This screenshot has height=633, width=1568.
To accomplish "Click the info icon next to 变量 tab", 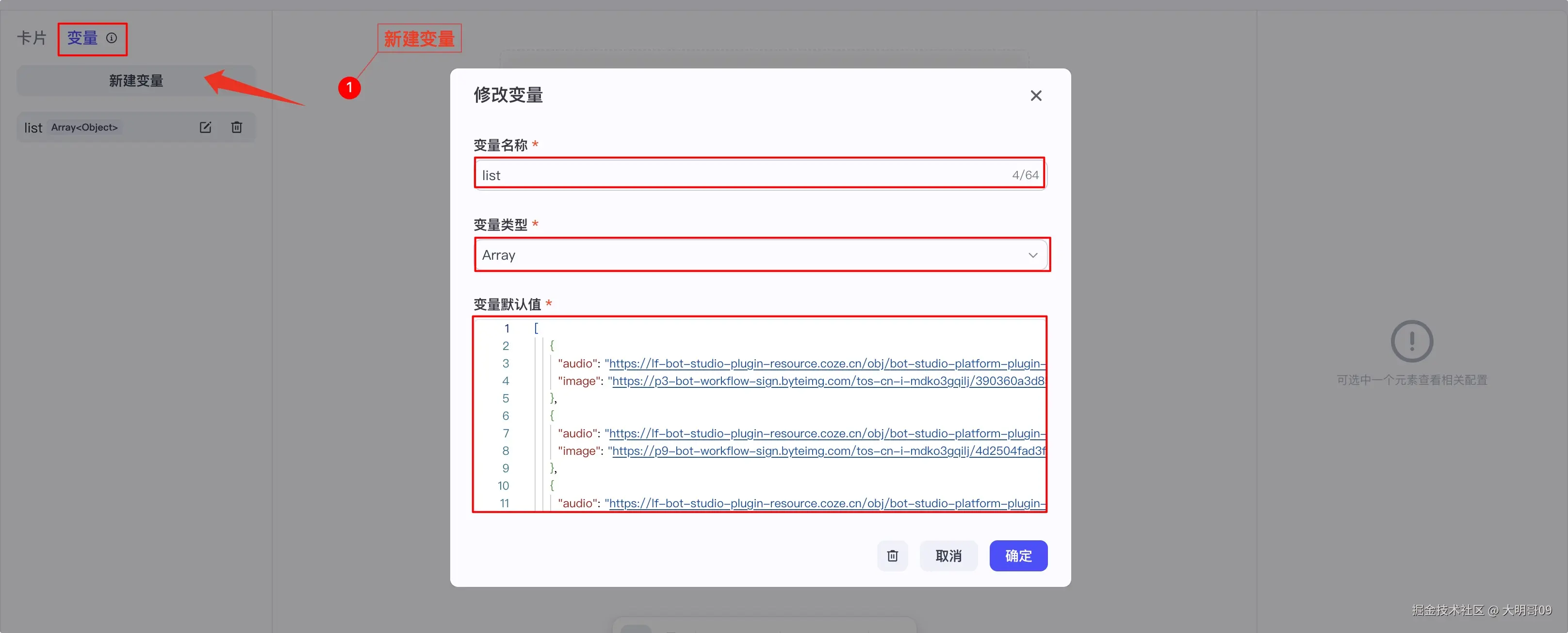I will pyautogui.click(x=112, y=38).
